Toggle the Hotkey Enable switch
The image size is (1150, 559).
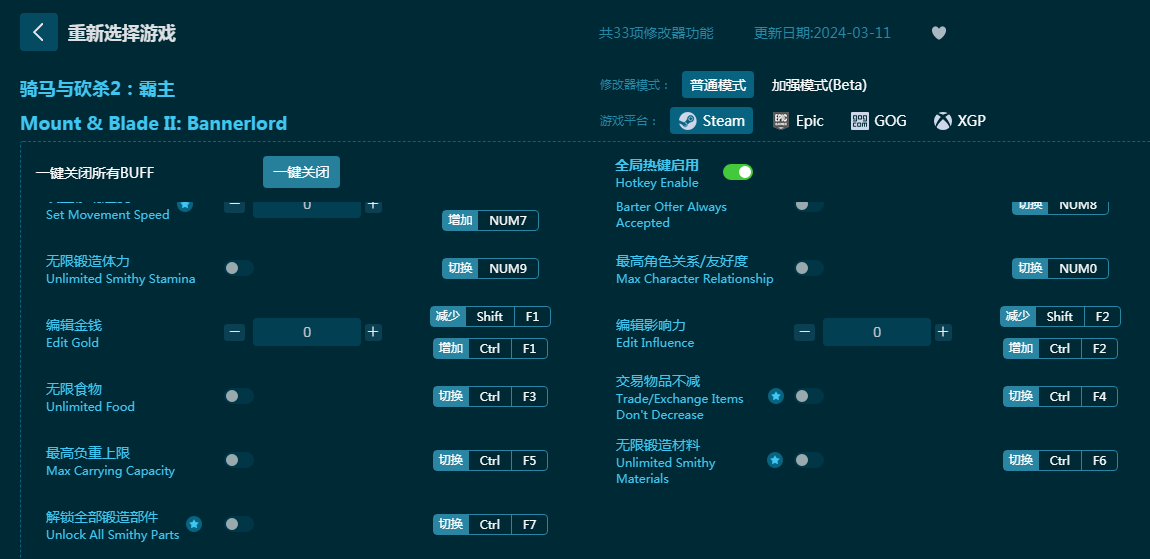tap(738, 172)
